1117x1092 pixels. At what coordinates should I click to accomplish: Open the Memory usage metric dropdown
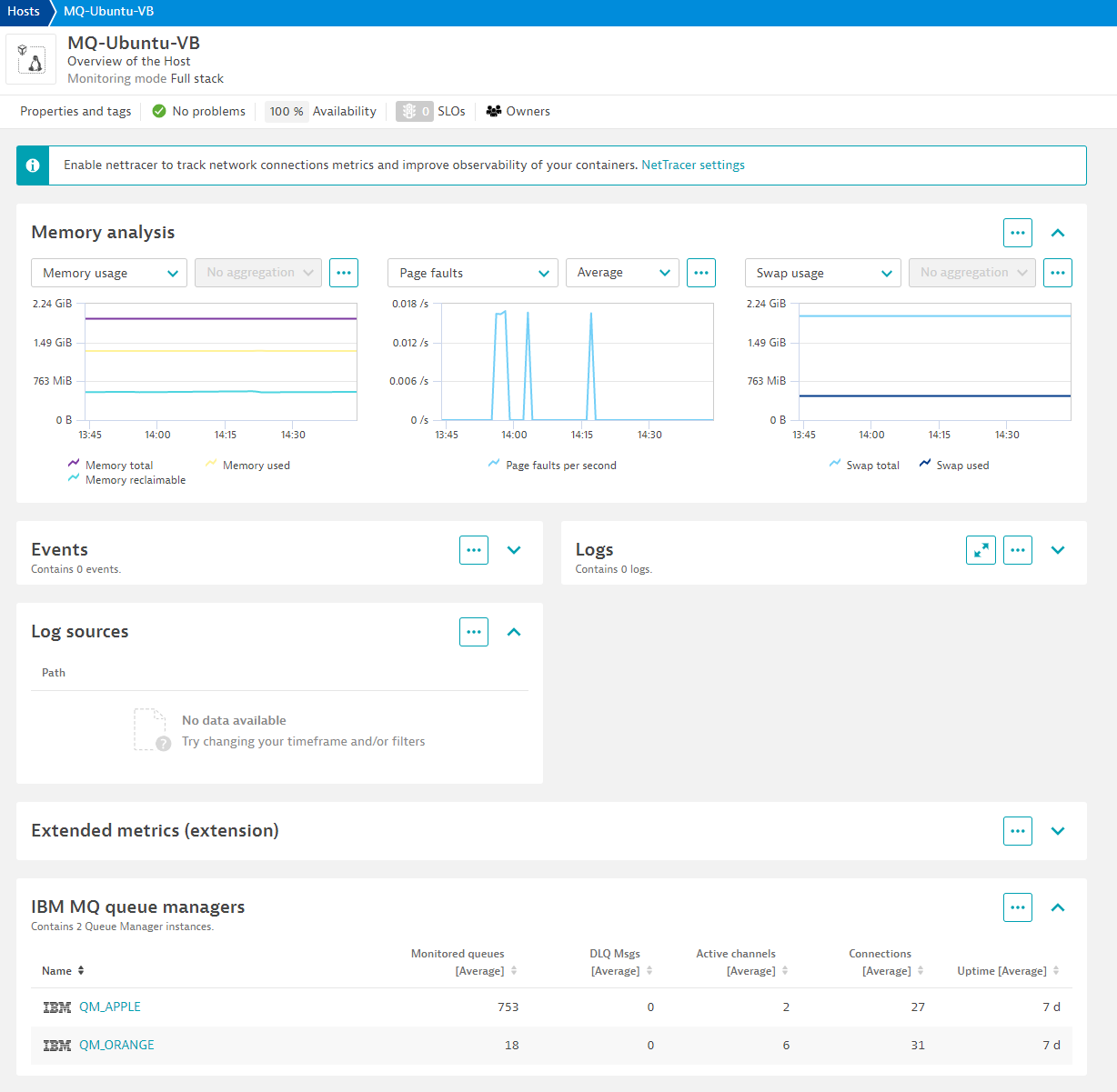tap(109, 273)
